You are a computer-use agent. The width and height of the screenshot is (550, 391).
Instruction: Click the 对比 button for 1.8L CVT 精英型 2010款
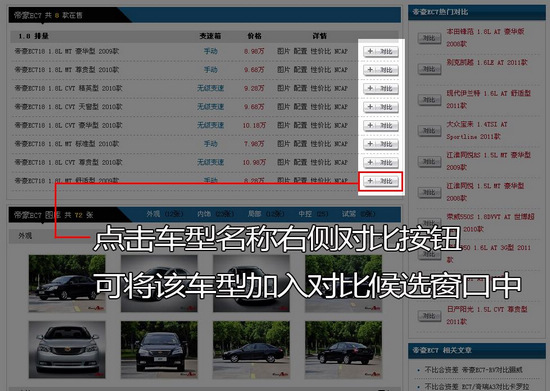[x=381, y=88]
